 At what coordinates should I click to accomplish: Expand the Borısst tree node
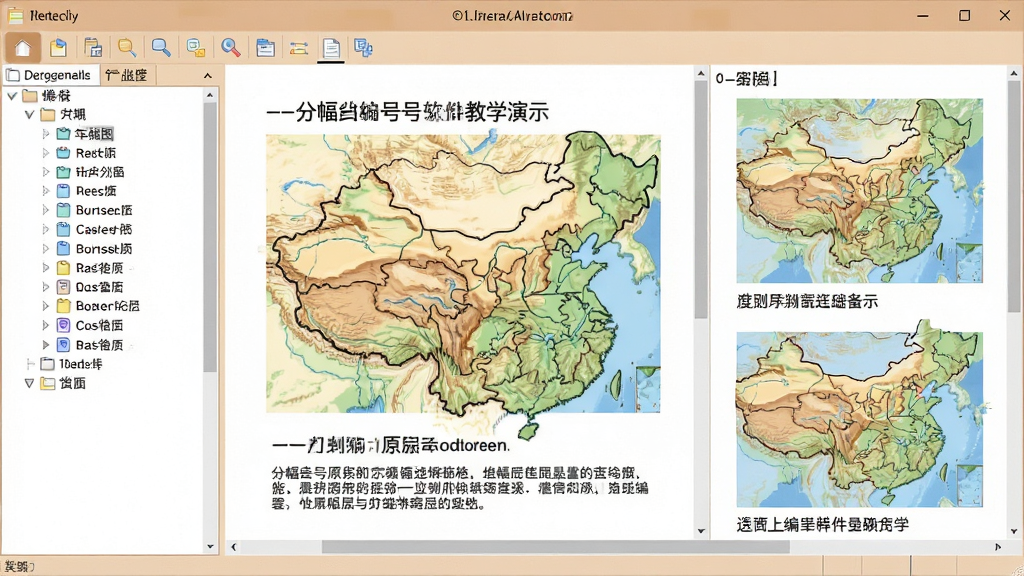(46, 248)
